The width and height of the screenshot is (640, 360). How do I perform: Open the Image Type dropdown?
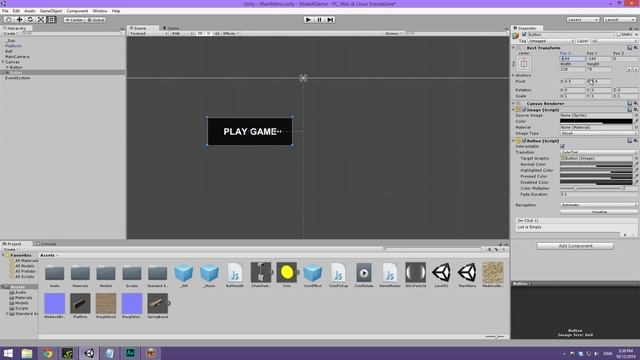[x=599, y=133]
